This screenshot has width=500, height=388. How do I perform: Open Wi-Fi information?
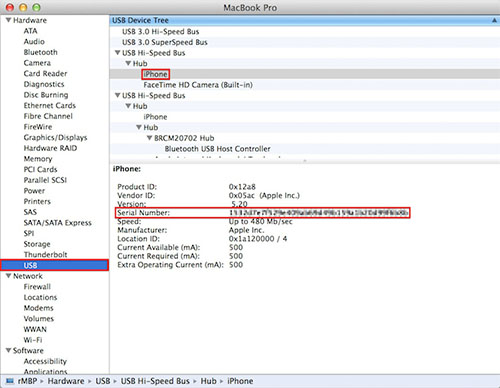pos(33,340)
